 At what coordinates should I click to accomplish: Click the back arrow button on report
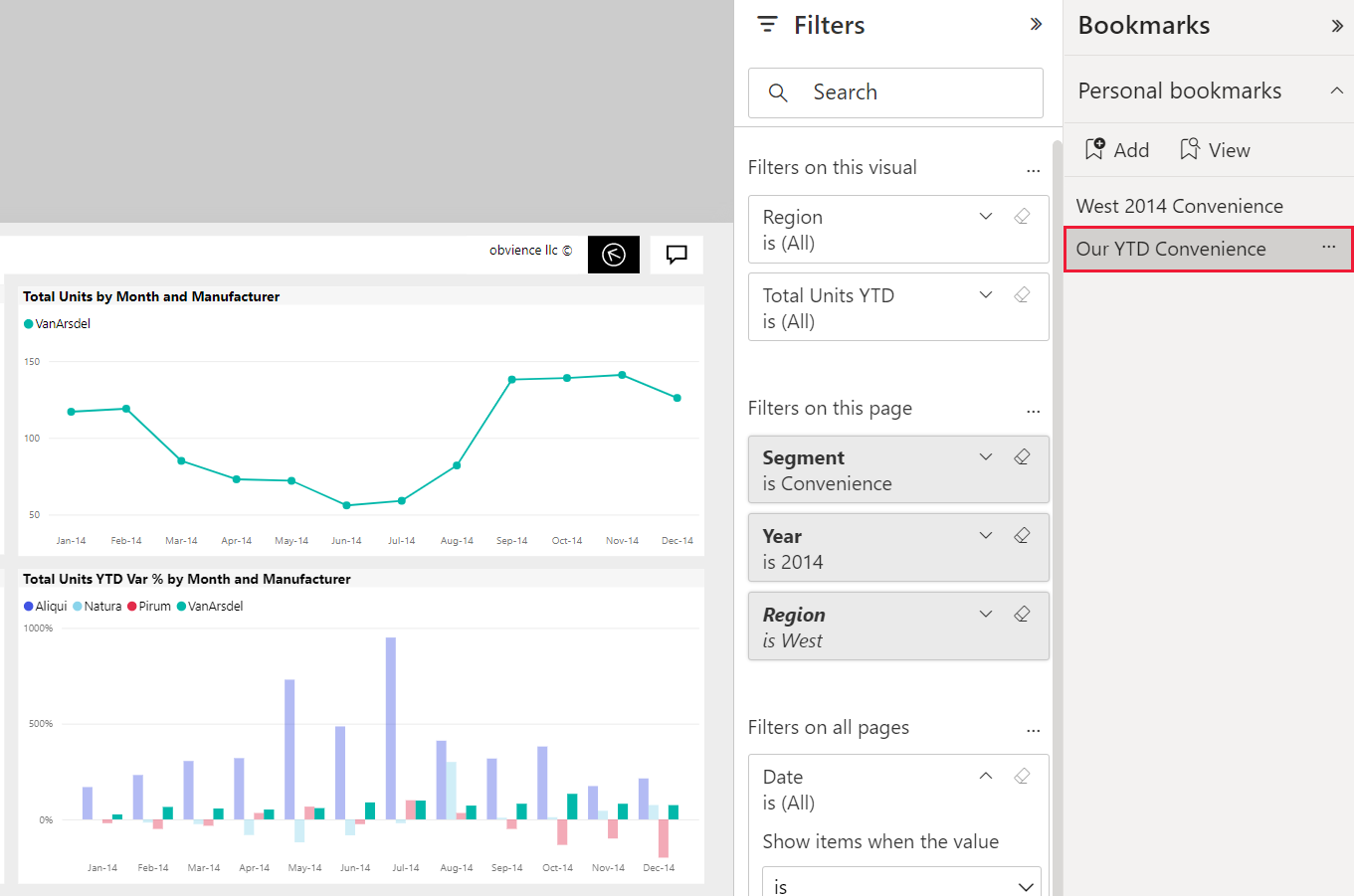614,255
